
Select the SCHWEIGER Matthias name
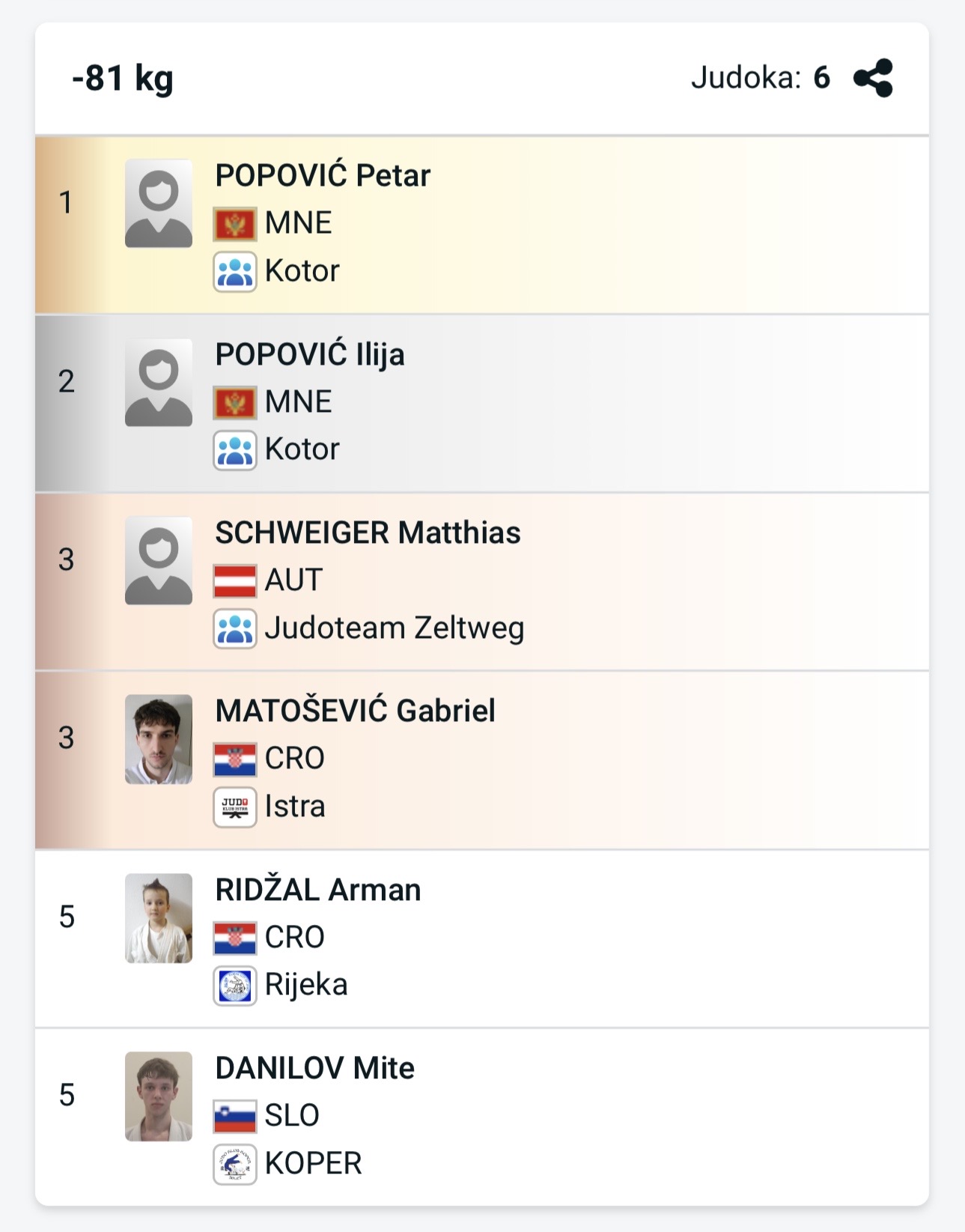(368, 532)
